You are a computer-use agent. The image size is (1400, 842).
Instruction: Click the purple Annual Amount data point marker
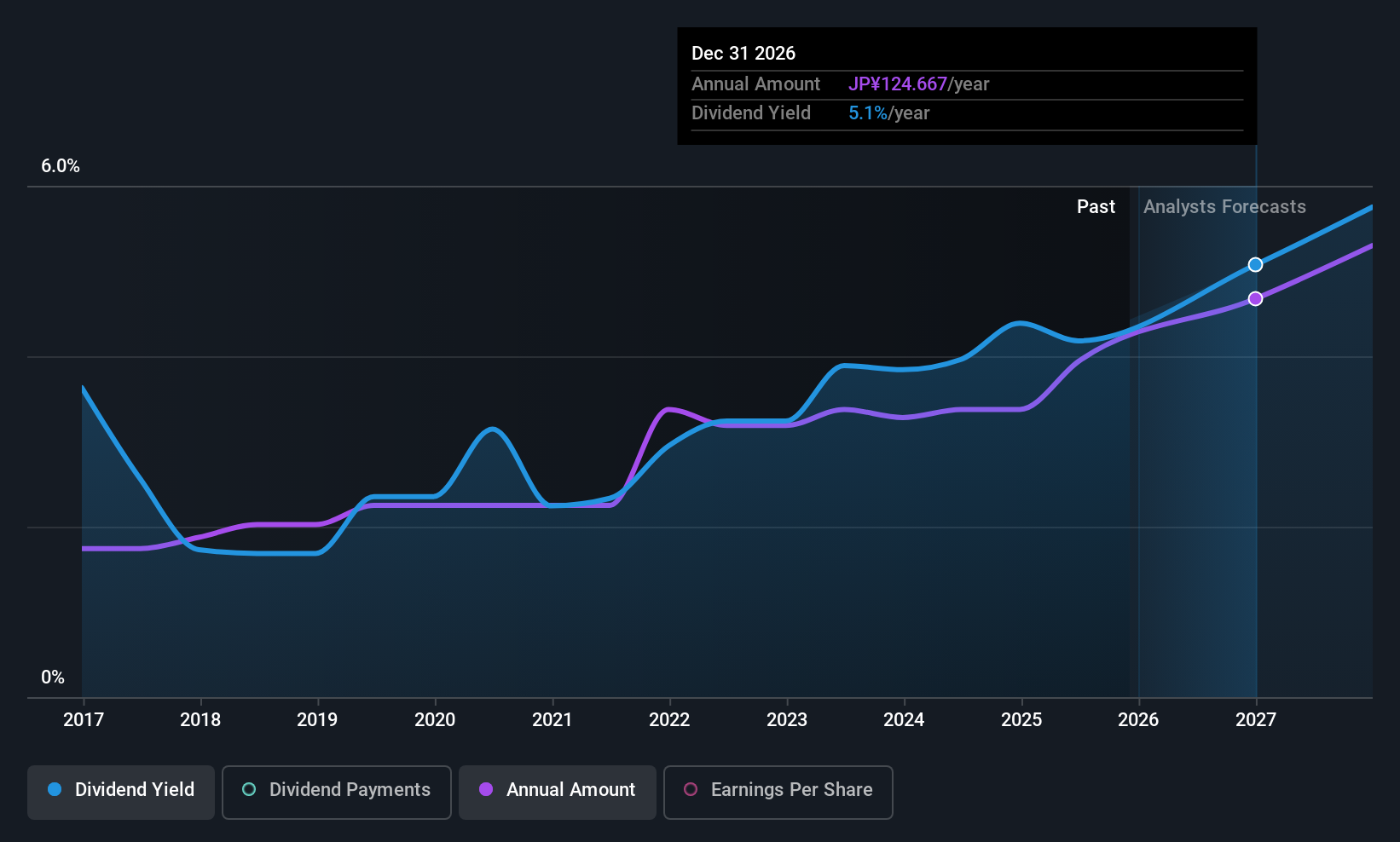click(1255, 299)
